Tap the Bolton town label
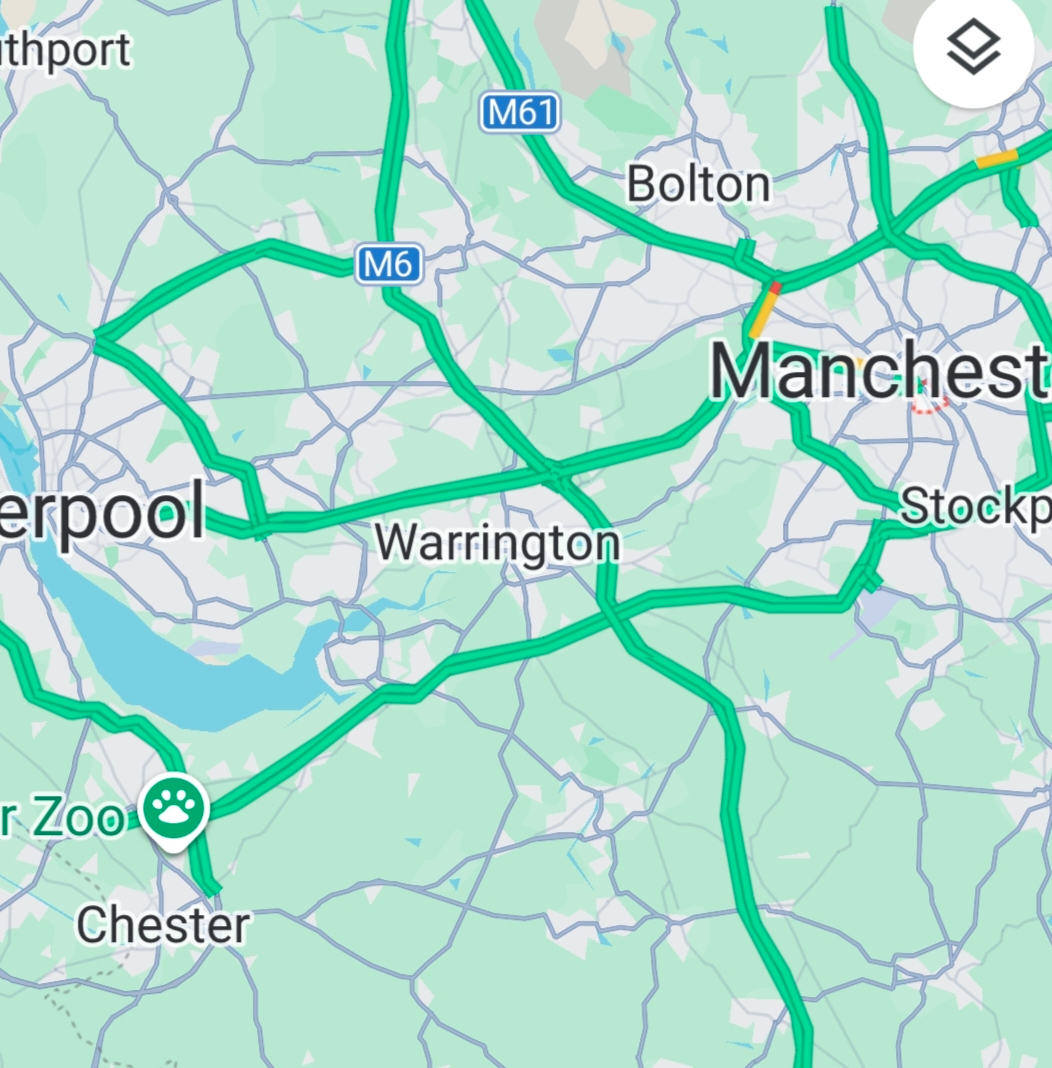This screenshot has height=1068, width=1052. [698, 184]
